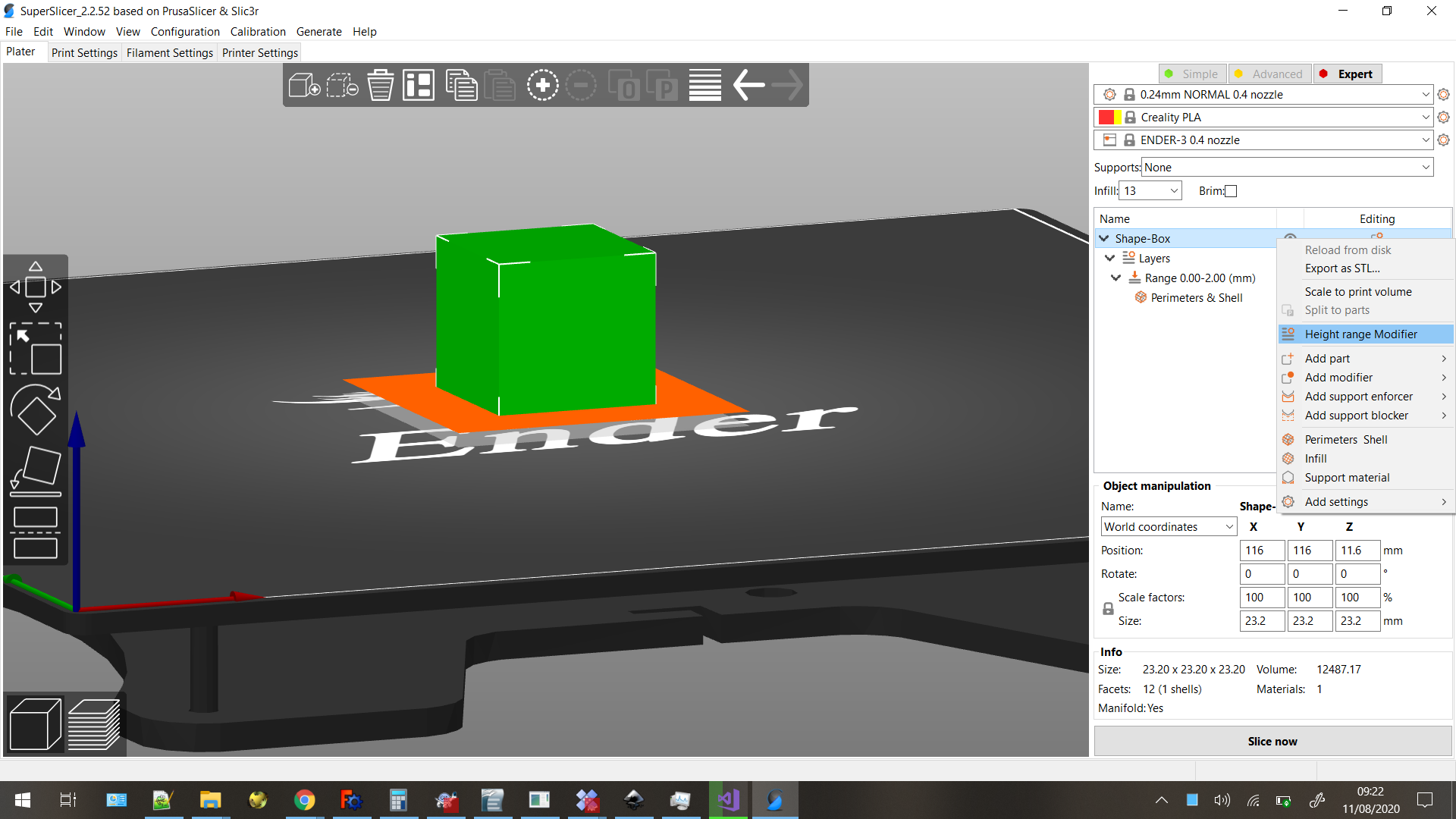The height and width of the screenshot is (819, 1456).
Task: Click the Position Z input field
Action: [1357, 551]
